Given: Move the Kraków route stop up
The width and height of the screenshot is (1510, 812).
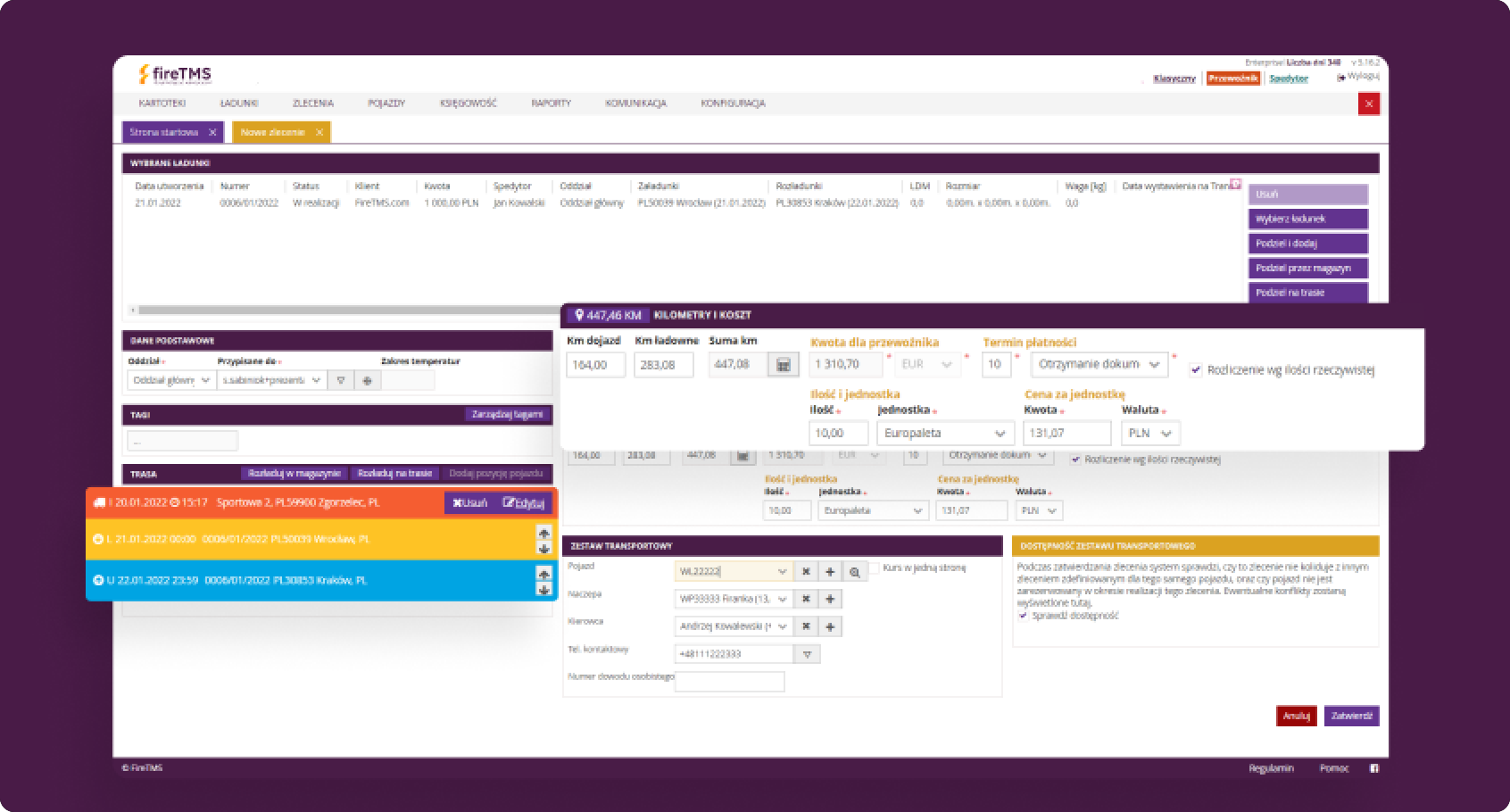Looking at the screenshot, I should point(543,574).
